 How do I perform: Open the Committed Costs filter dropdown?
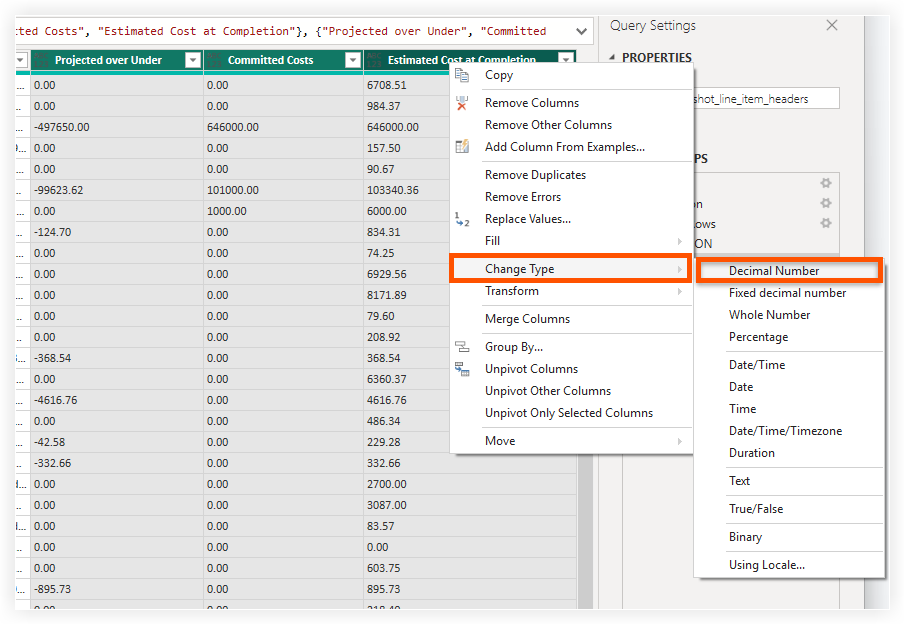pos(351,61)
